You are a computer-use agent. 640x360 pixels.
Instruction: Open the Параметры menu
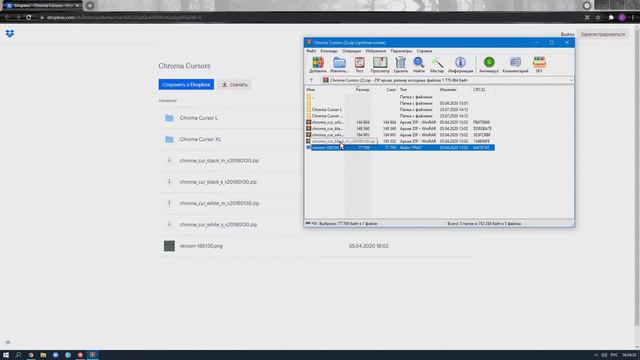(401, 51)
